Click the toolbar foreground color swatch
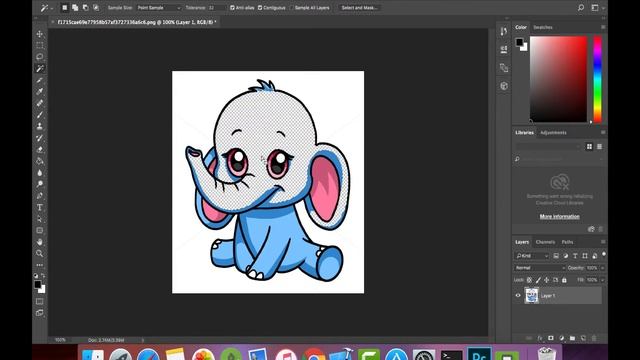 pos(38,284)
